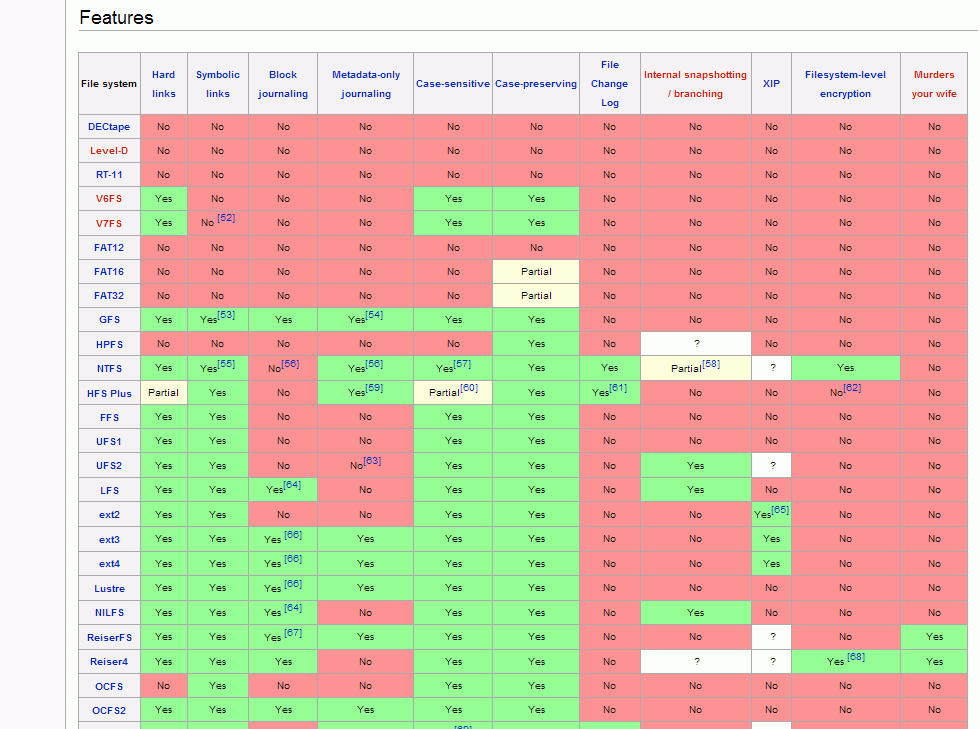
Task: Open the RT-11 article link
Action: [x=109, y=175]
